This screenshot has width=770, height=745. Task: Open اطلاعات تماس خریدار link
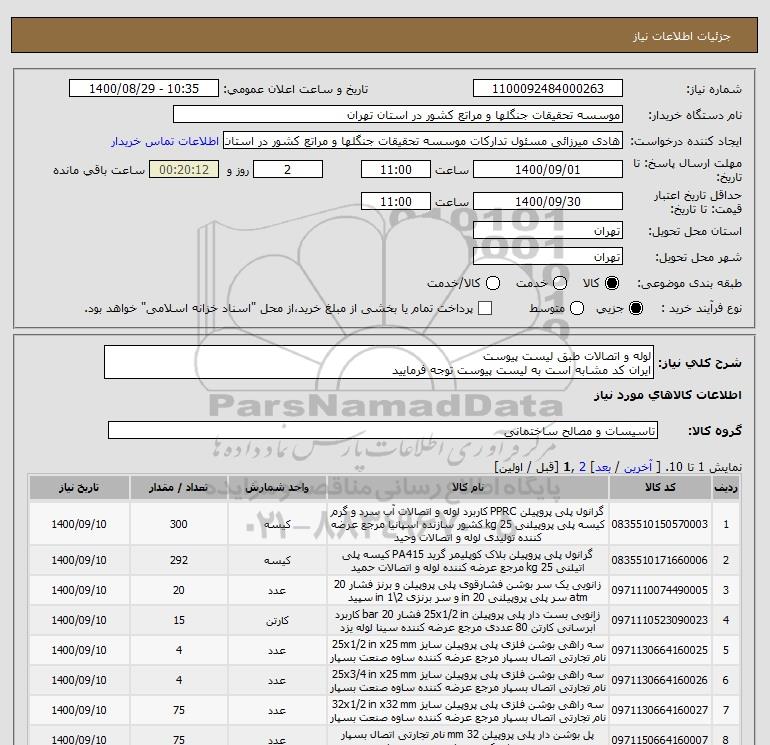165,141
